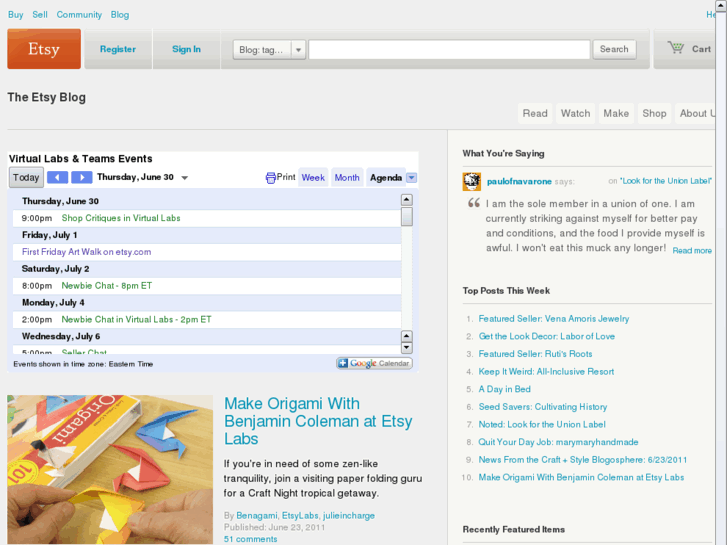Select the Agenda calendar view

386,178
